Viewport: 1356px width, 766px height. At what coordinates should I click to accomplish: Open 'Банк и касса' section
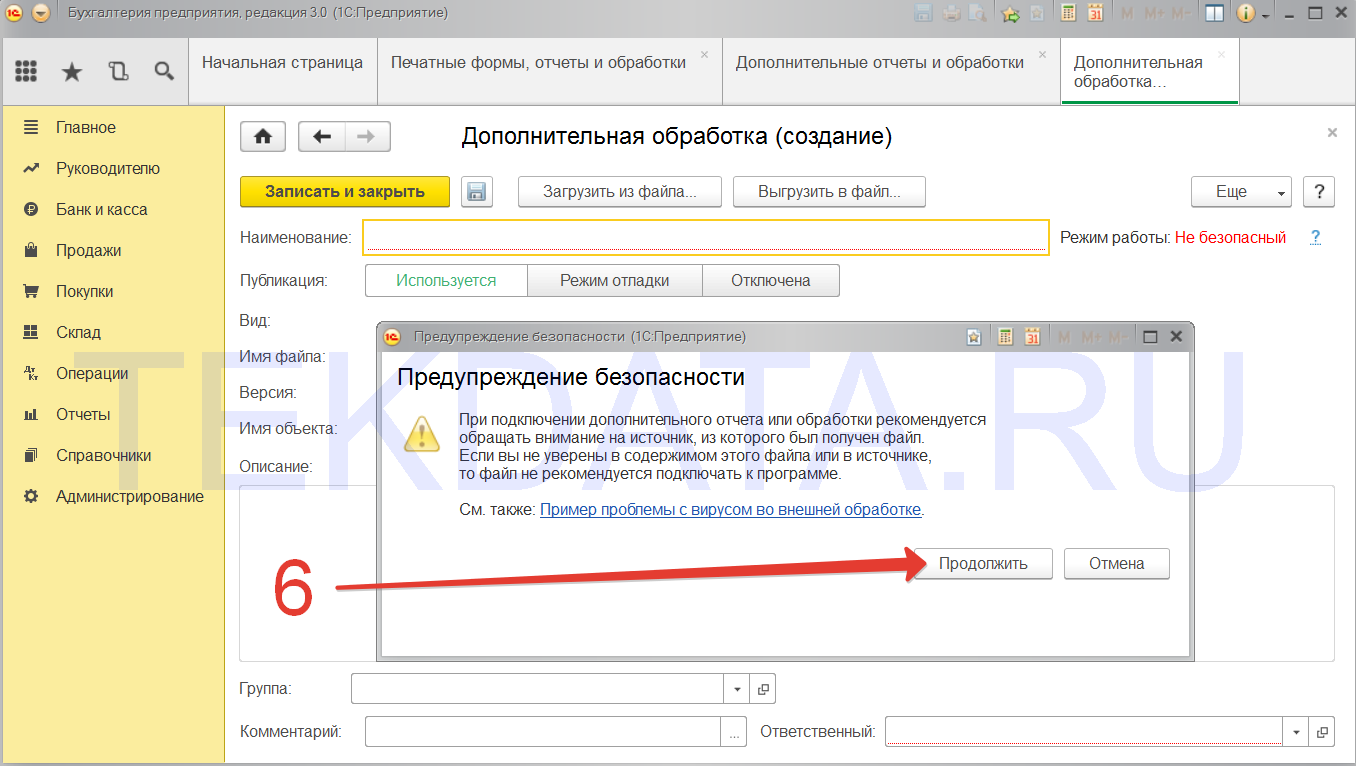click(x=101, y=210)
